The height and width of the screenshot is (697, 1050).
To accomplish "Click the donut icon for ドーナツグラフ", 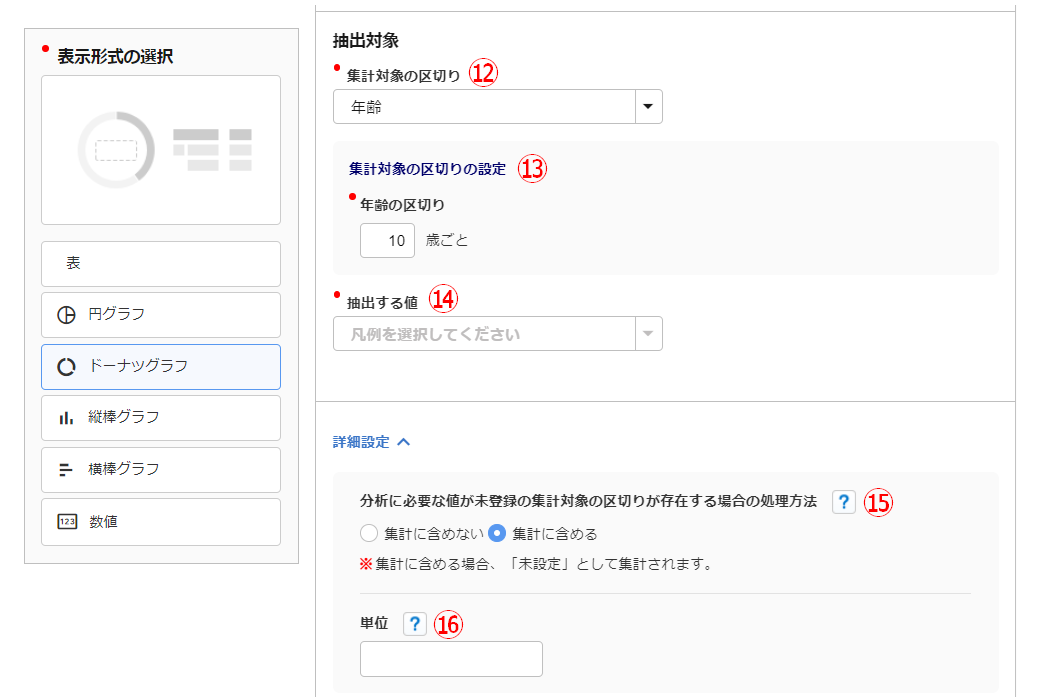I will (x=67, y=367).
